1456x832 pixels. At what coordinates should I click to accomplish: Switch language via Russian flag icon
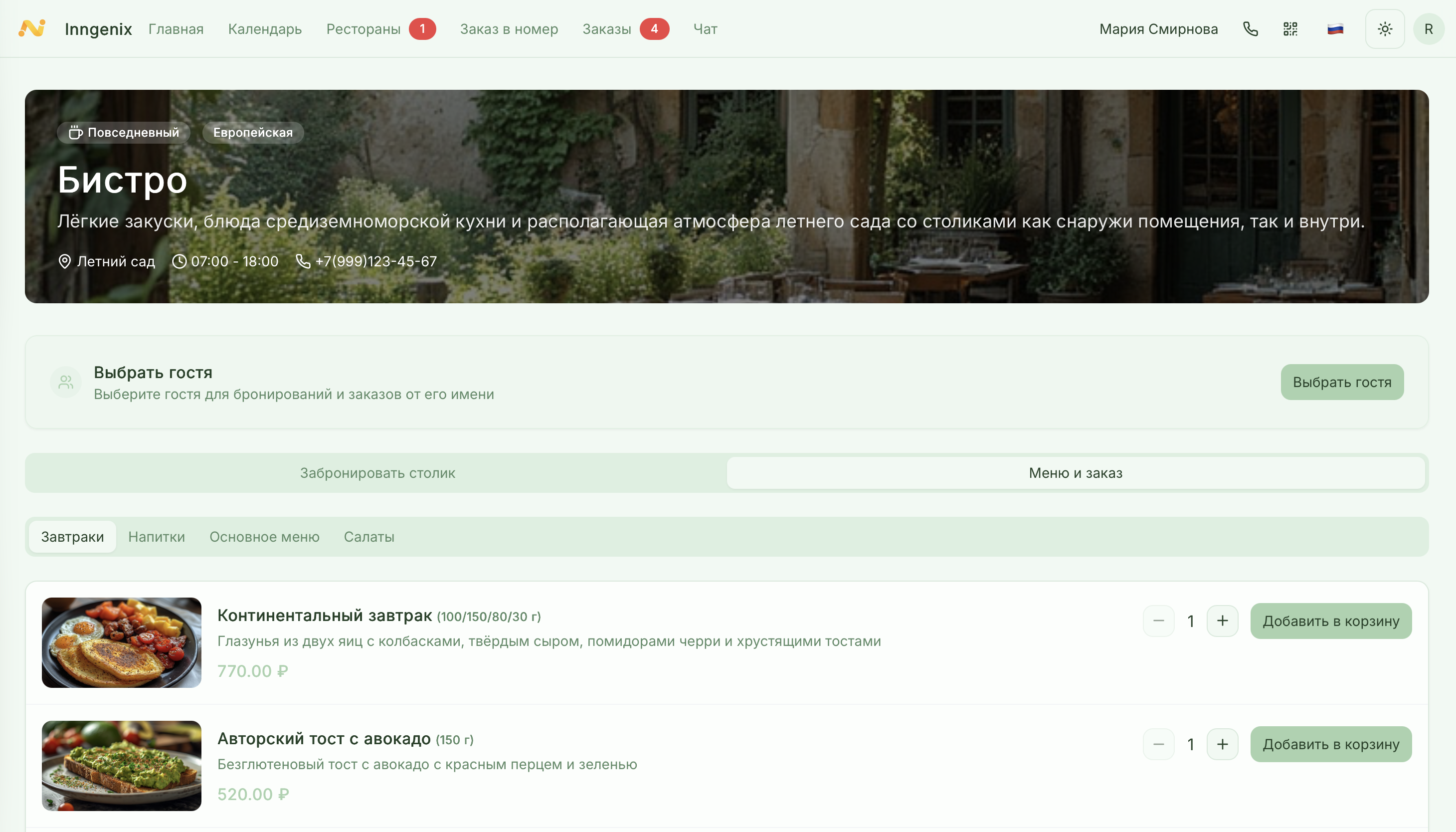click(1335, 28)
